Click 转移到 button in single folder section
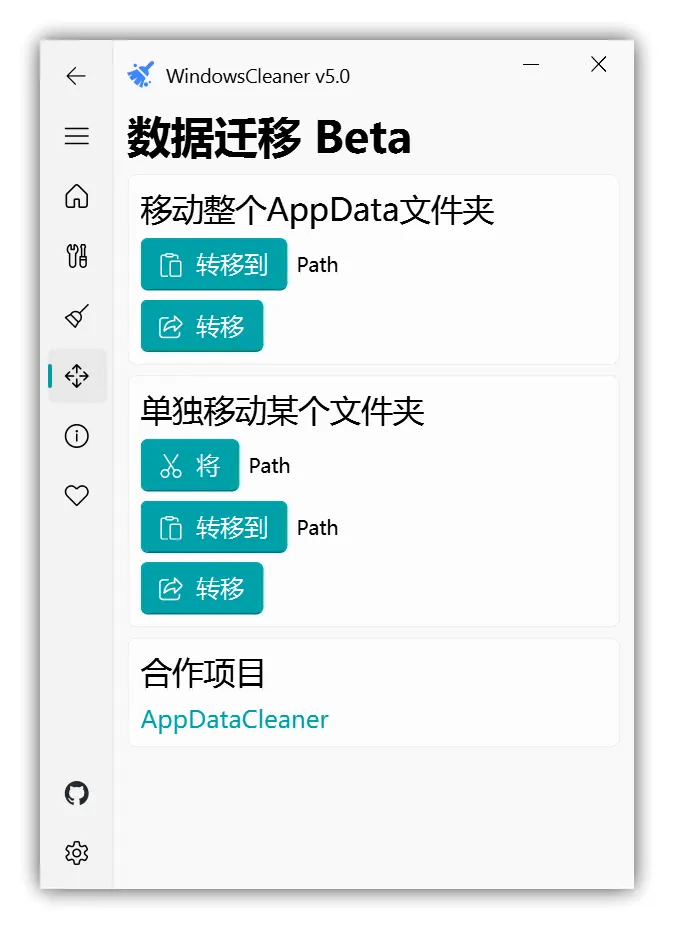The width and height of the screenshot is (674, 929). (x=214, y=527)
